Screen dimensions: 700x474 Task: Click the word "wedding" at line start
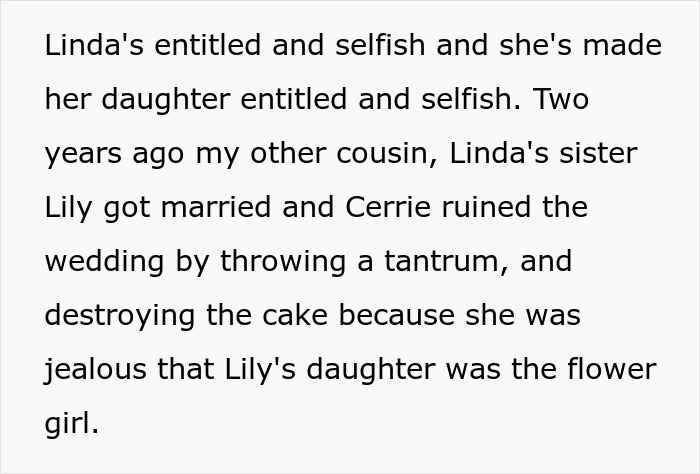click(x=104, y=263)
